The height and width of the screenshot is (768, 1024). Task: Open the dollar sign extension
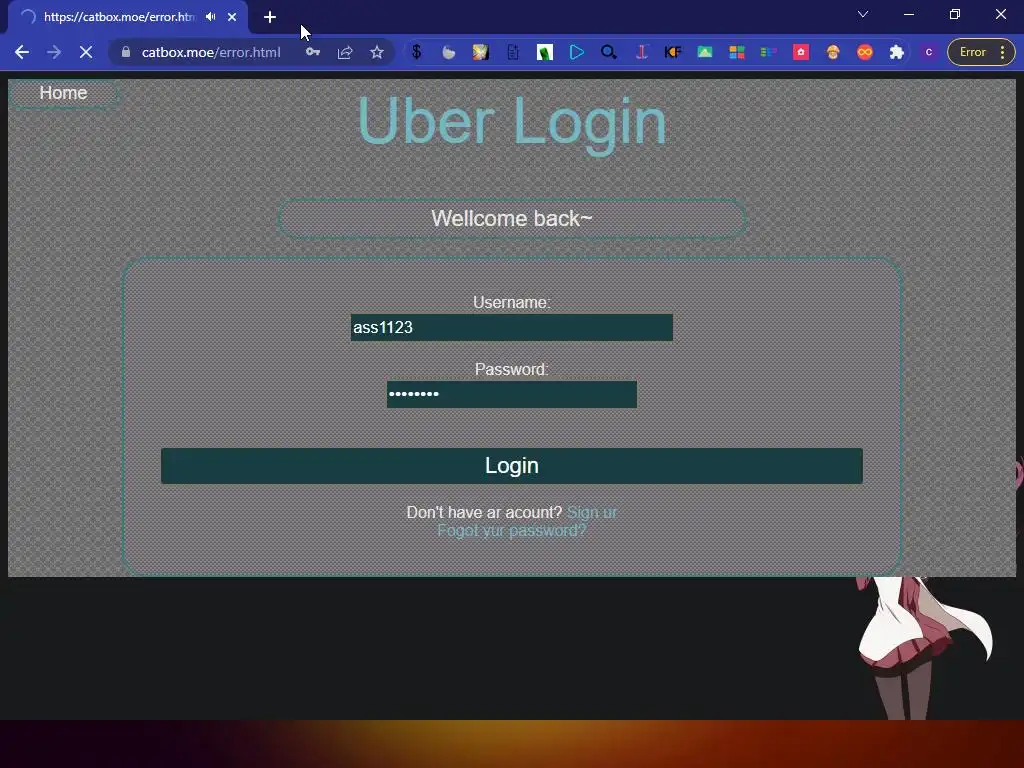click(417, 52)
